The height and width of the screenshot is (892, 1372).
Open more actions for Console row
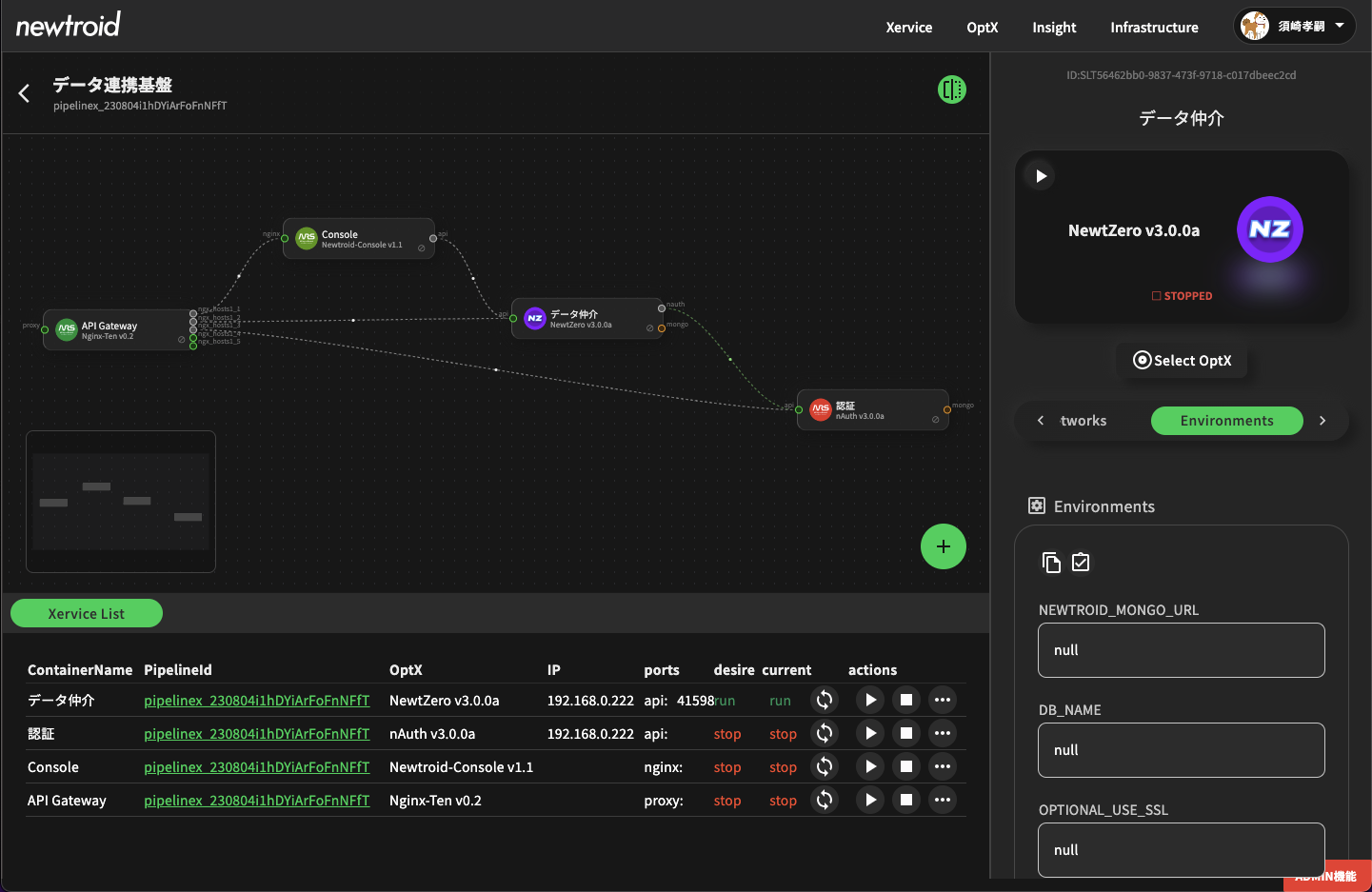(943, 766)
